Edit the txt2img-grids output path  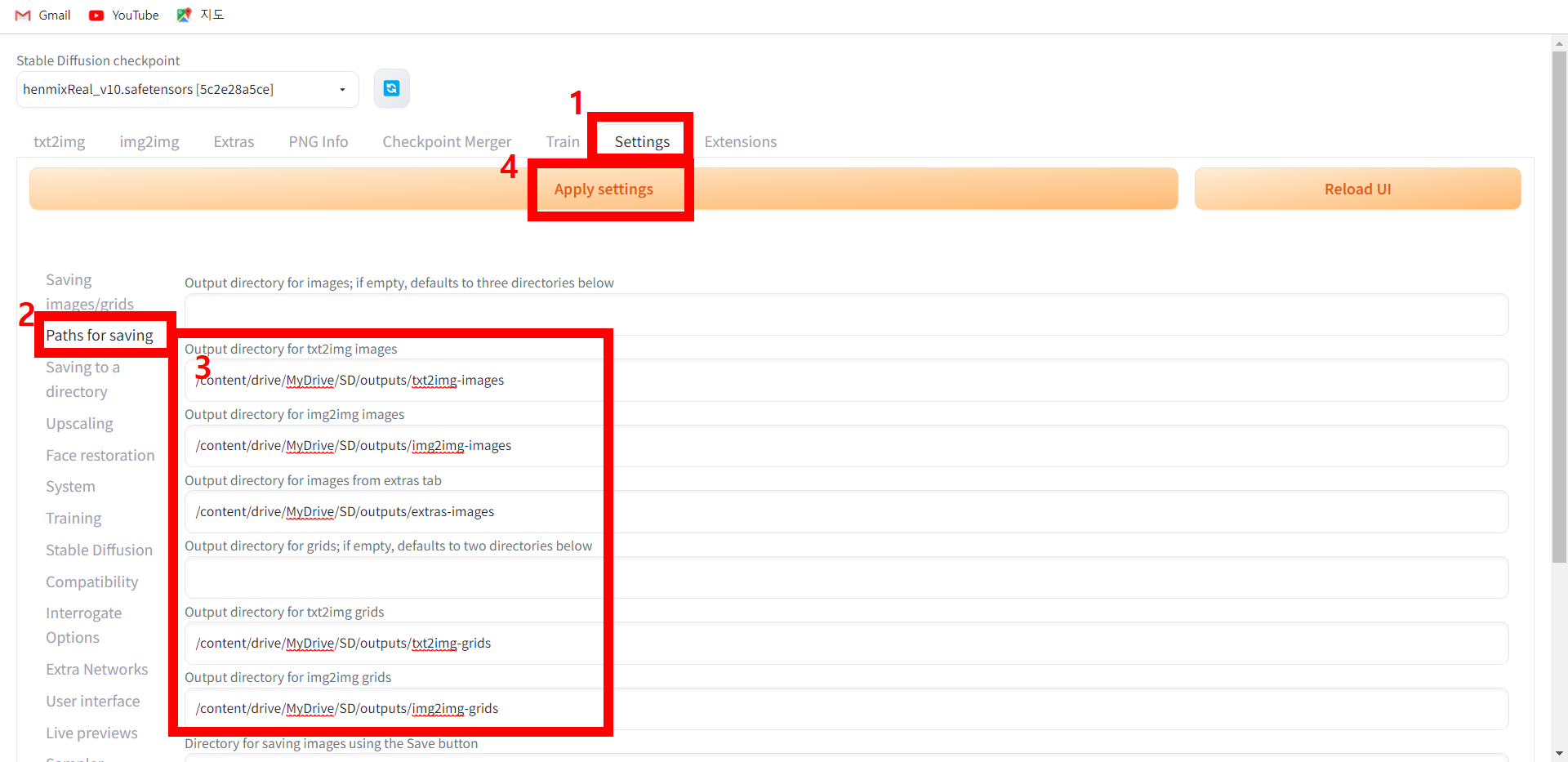click(846, 643)
